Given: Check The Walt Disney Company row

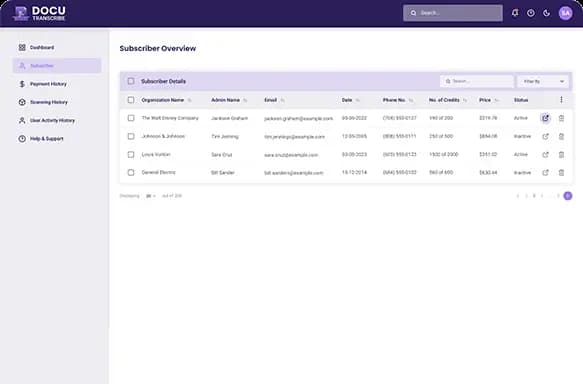Looking at the screenshot, I should [x=131, y=118].
